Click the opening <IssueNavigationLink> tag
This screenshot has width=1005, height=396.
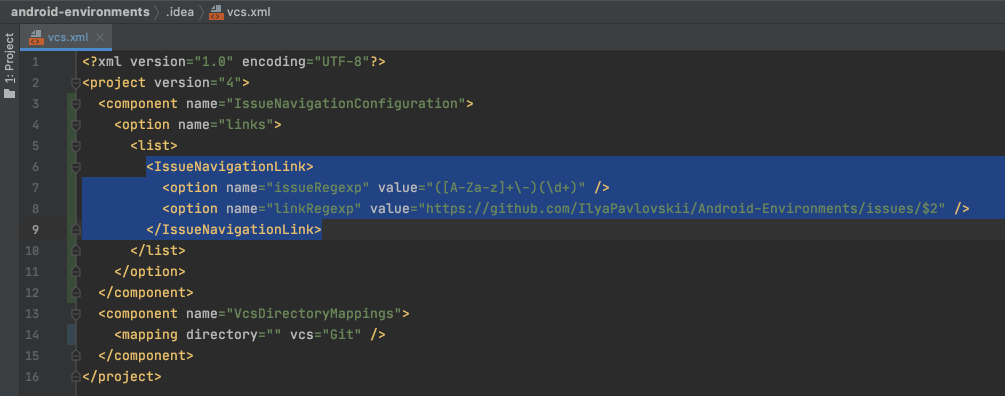coord(229,167)
